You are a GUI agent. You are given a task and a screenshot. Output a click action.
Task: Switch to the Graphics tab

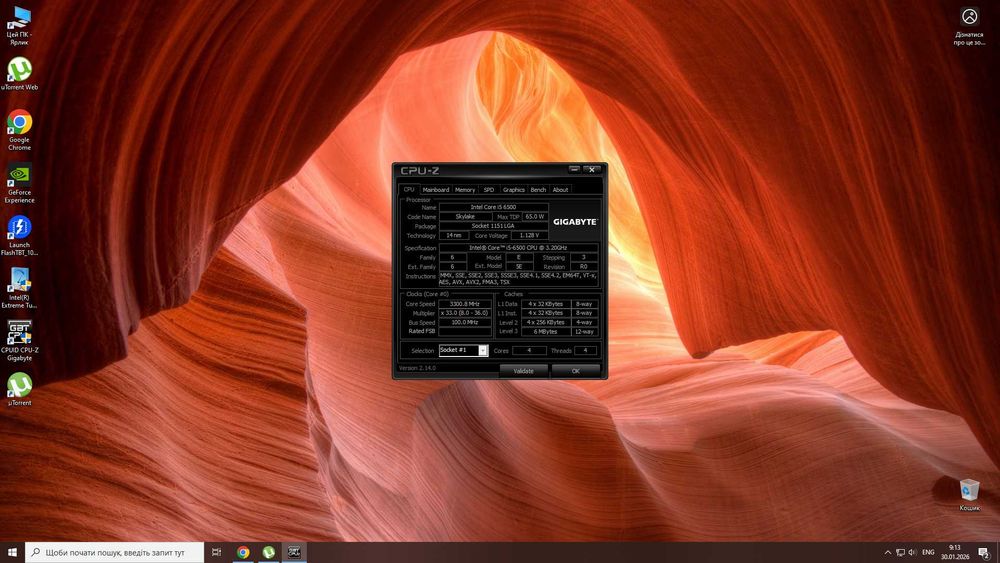[514, 189]
